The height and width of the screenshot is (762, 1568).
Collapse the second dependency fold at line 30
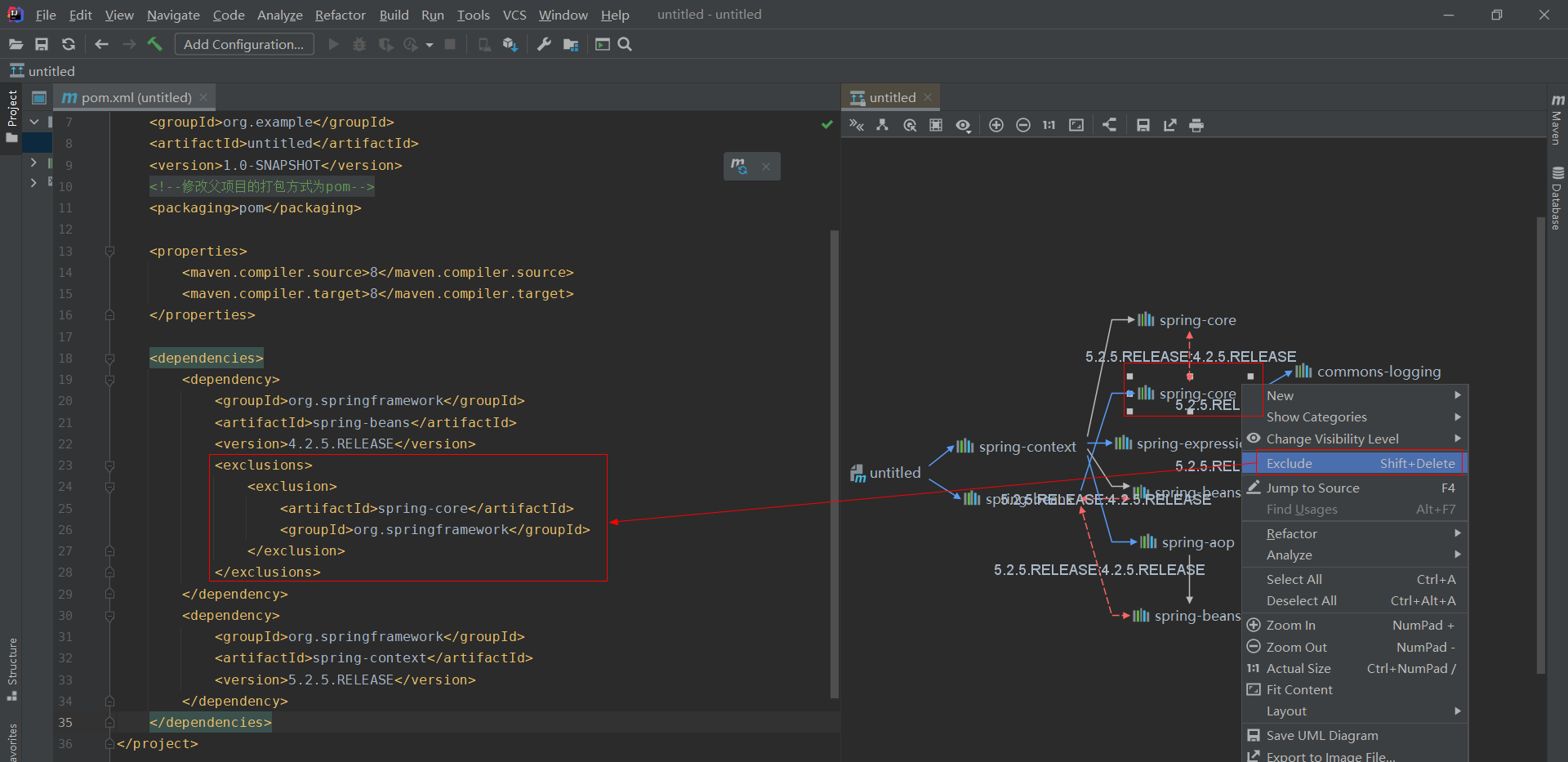pyautogui.click(x=109, y=615)
